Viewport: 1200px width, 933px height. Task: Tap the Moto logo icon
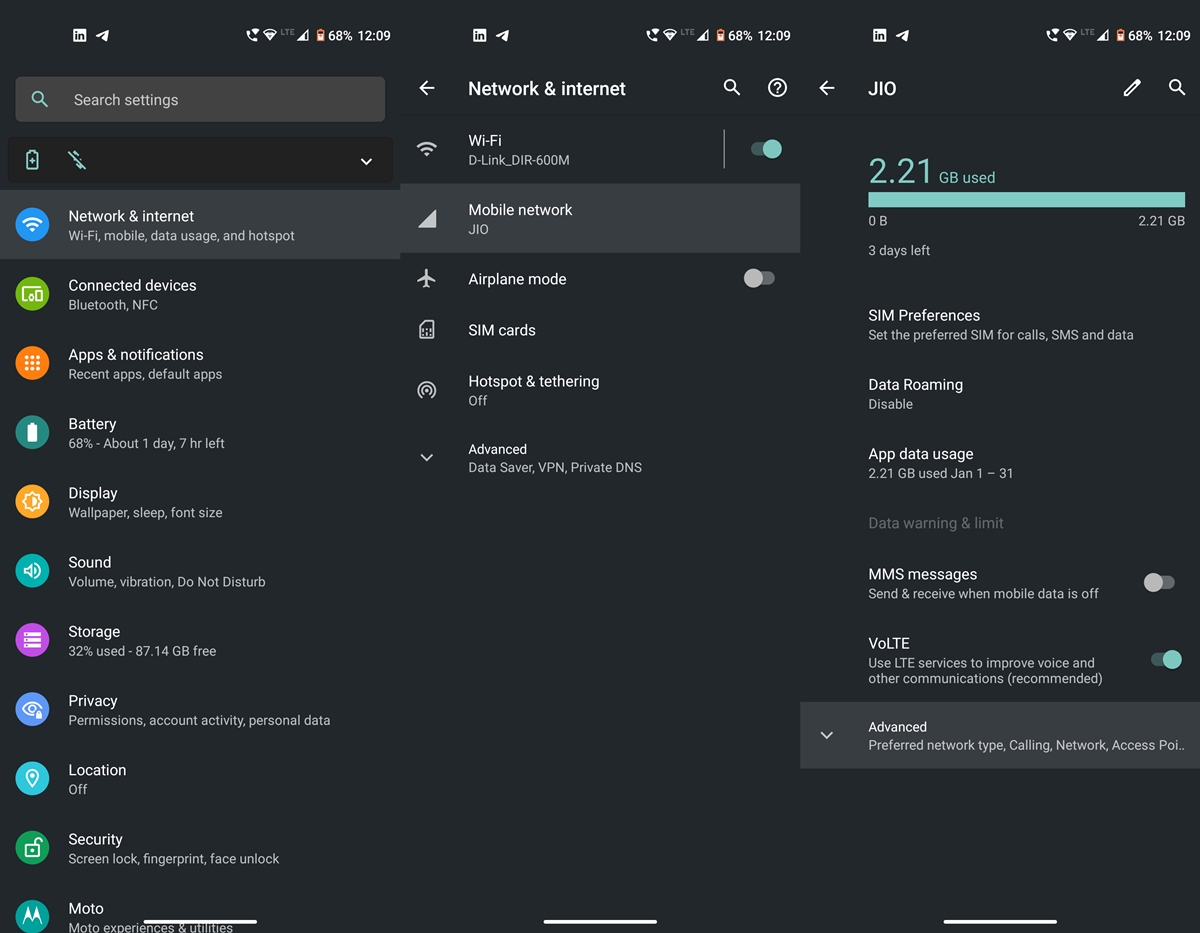(32, 915)
